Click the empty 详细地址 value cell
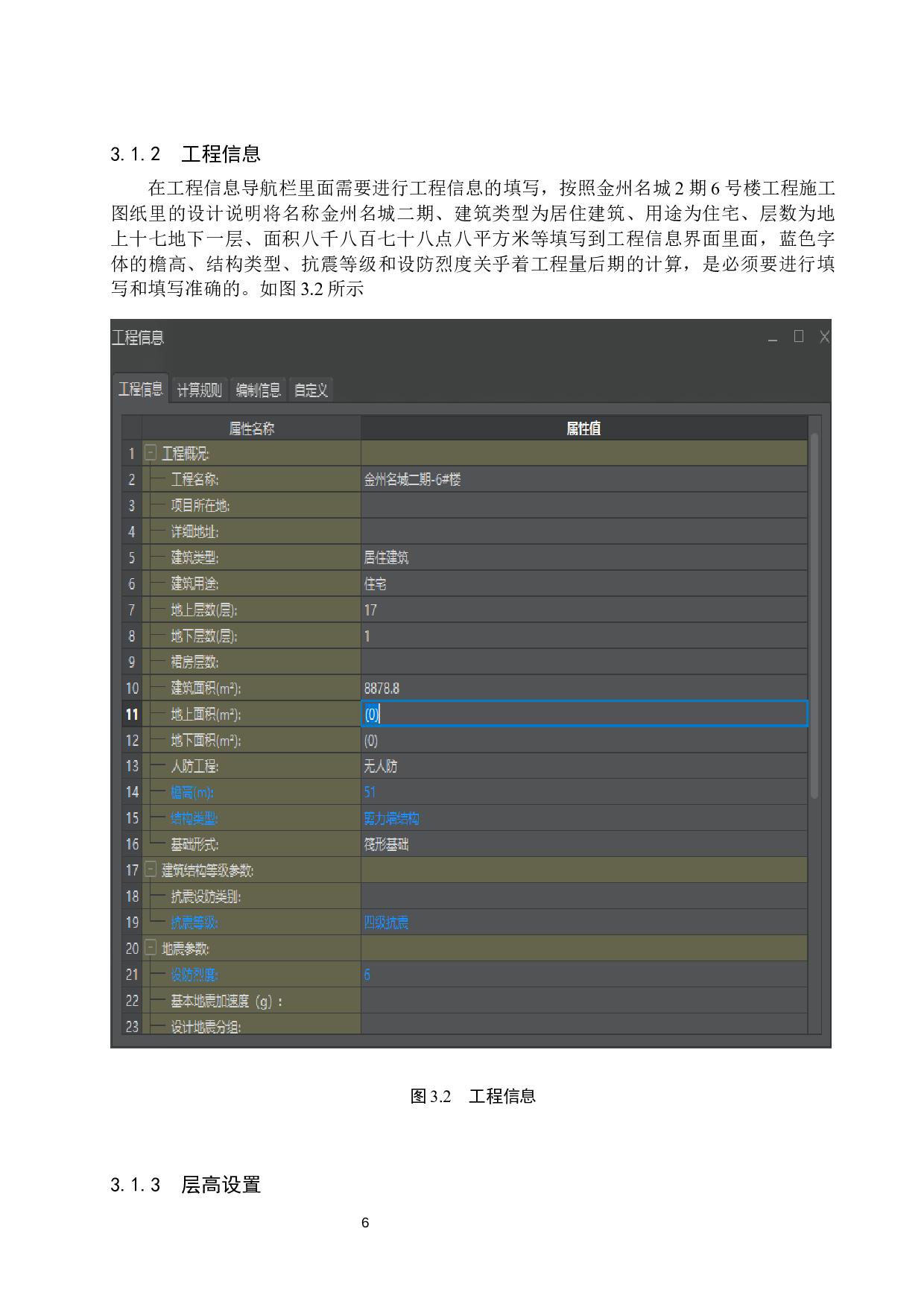924x1307 pixels. pos(584,531)
